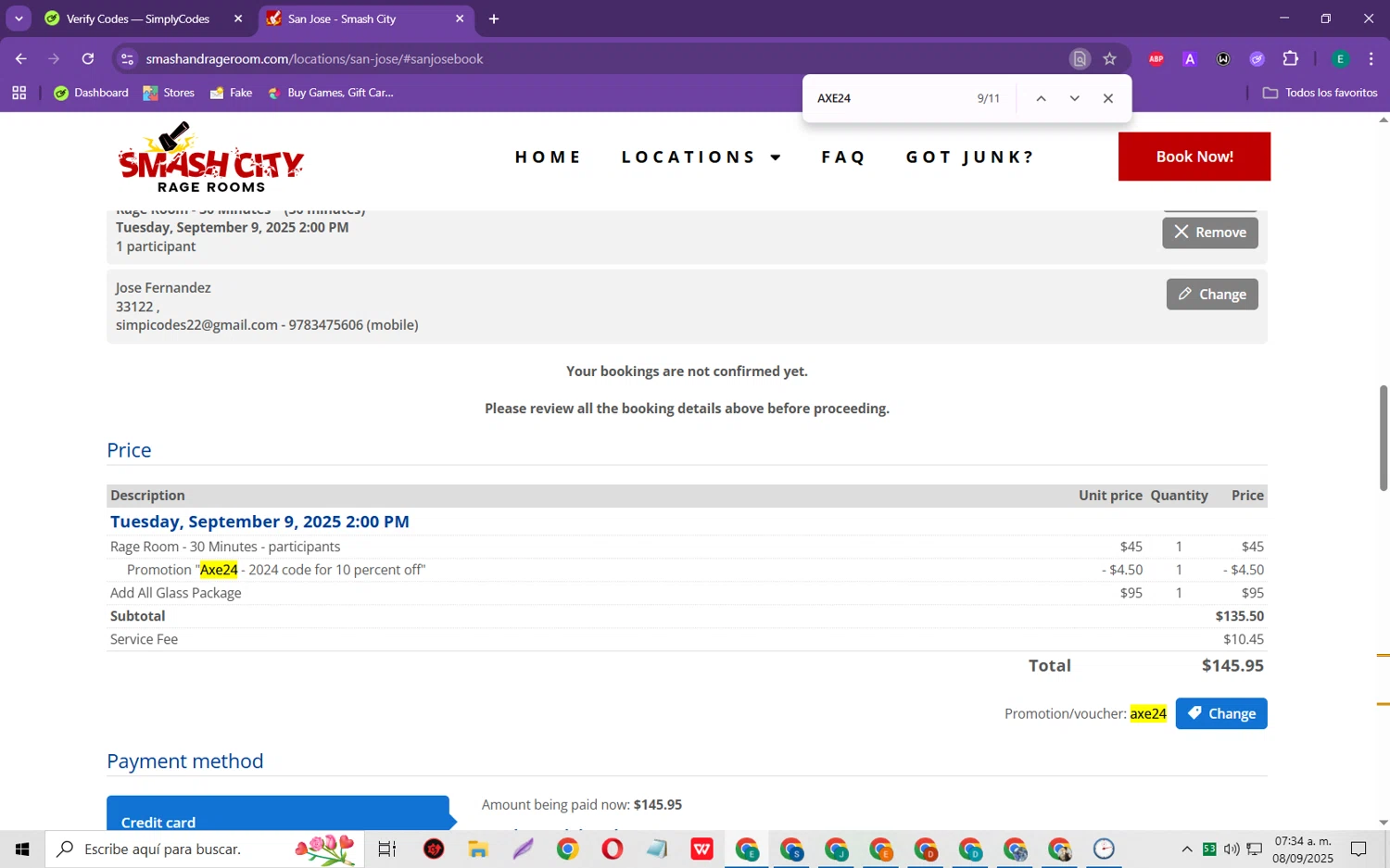Select the Credit card payment method

[278, 813]
